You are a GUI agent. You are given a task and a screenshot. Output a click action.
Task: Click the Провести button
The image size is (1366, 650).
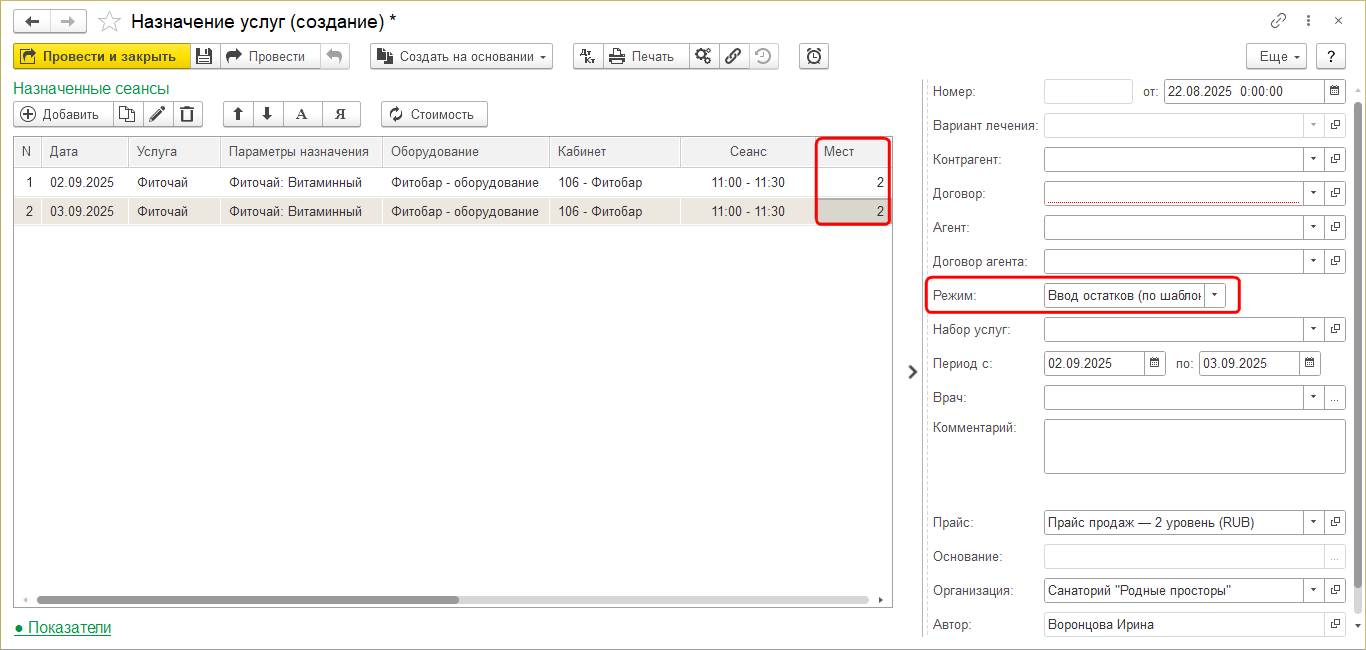pyautogui.click(x=270, y=56)
